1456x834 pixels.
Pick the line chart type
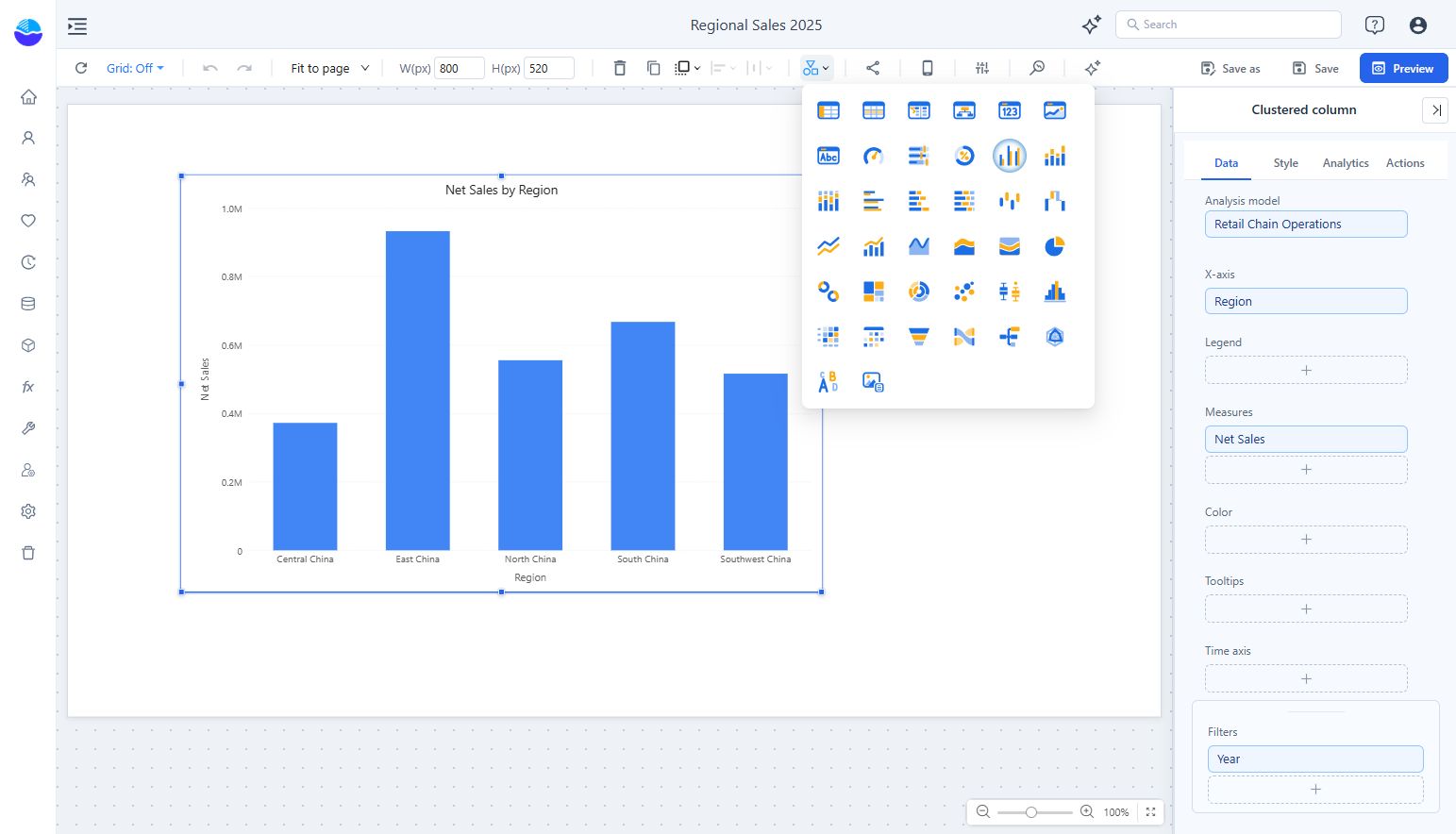point(828,246)
